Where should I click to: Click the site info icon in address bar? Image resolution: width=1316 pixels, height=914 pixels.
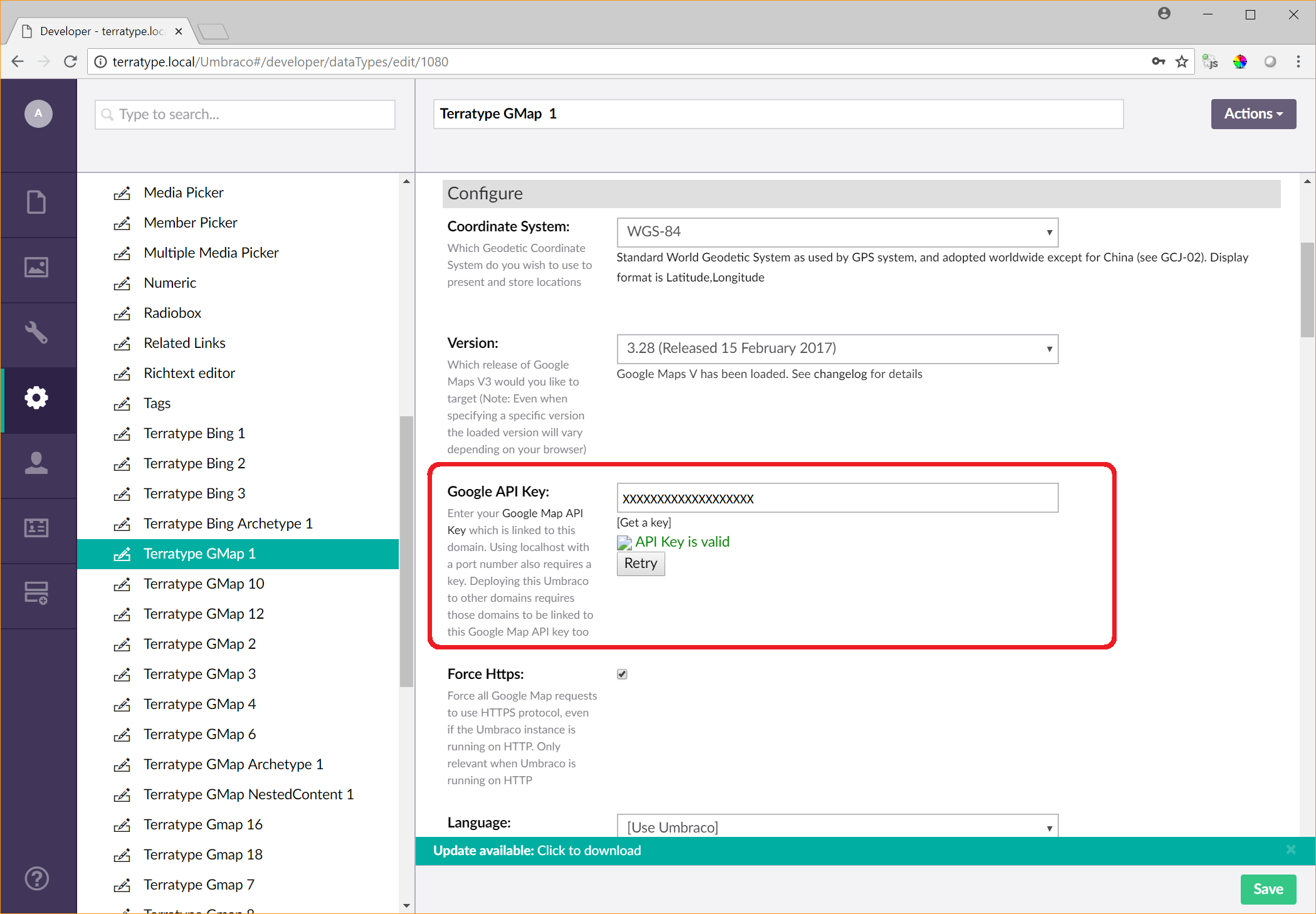(x=100, y=61)
